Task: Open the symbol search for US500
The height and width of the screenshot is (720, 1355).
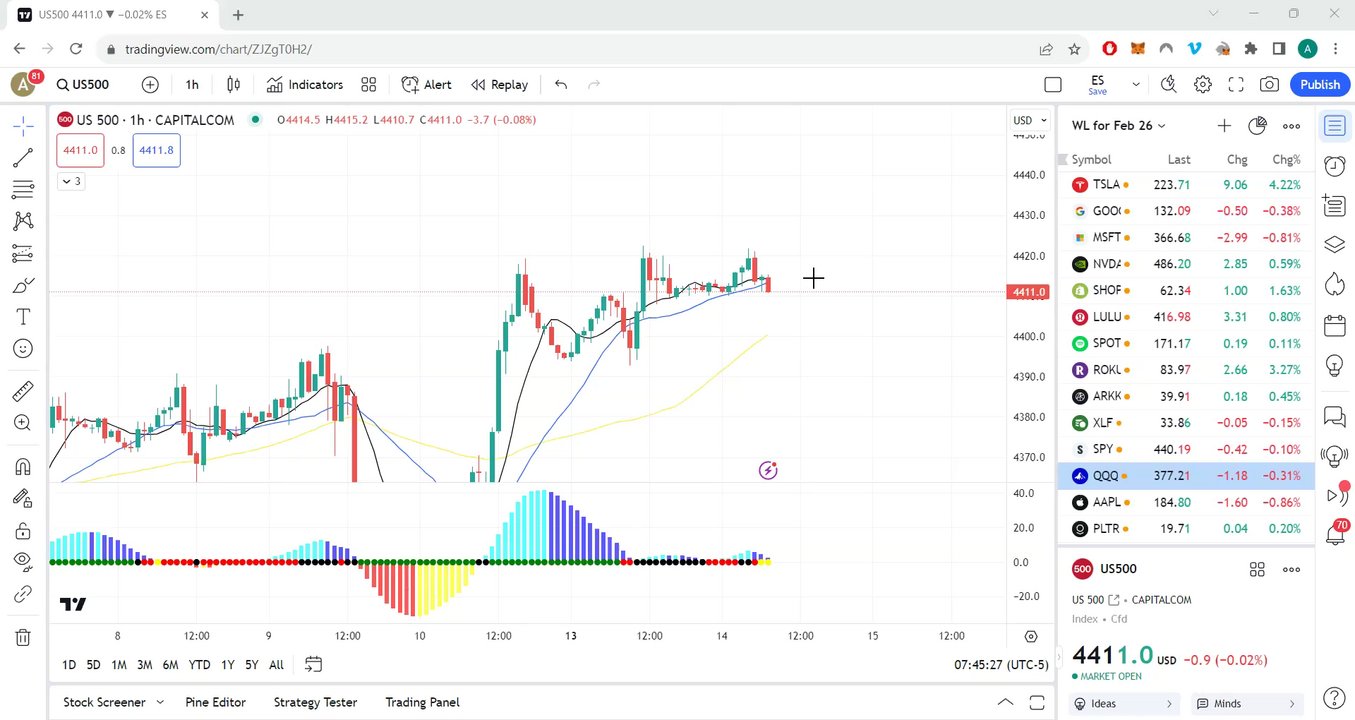Action: (83, 85)
